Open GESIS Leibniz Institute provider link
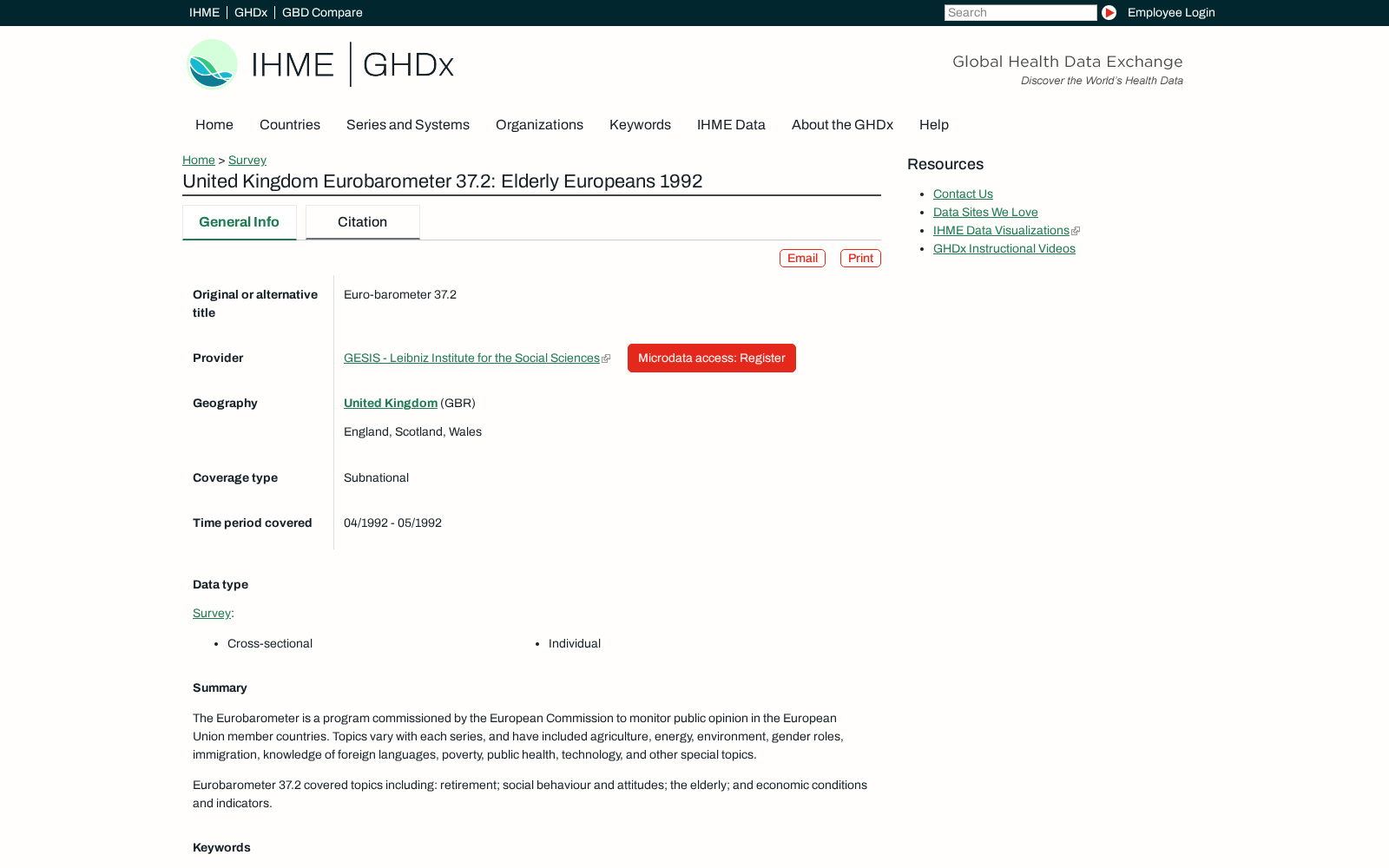 471,358
